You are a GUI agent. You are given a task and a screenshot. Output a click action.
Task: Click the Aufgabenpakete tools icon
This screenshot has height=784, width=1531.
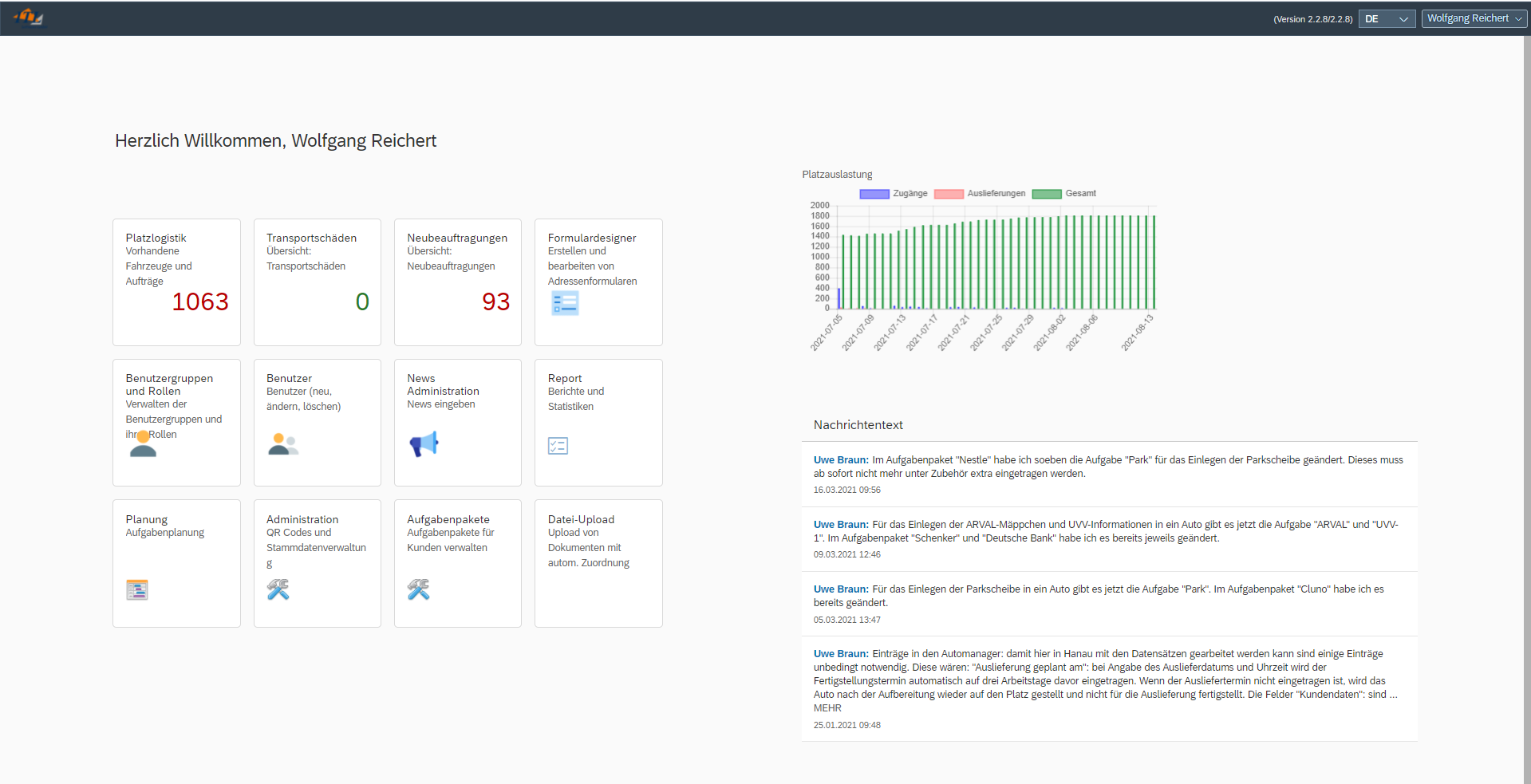pos(418,589)
